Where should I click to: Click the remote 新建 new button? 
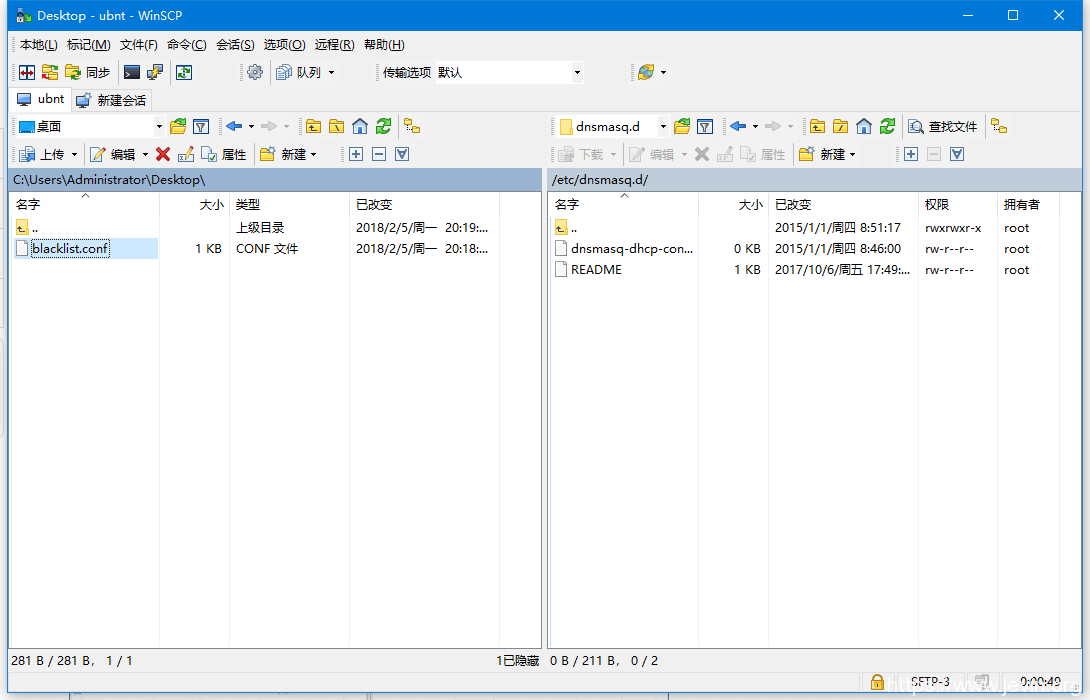click(x=822, y=154)
